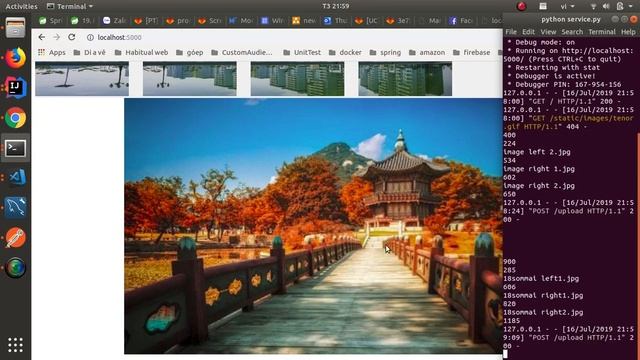The width and height of the screenshot is (640, 360).
Task: Open the CustomAudie... bookmark folder
Action: coord(242,52)
